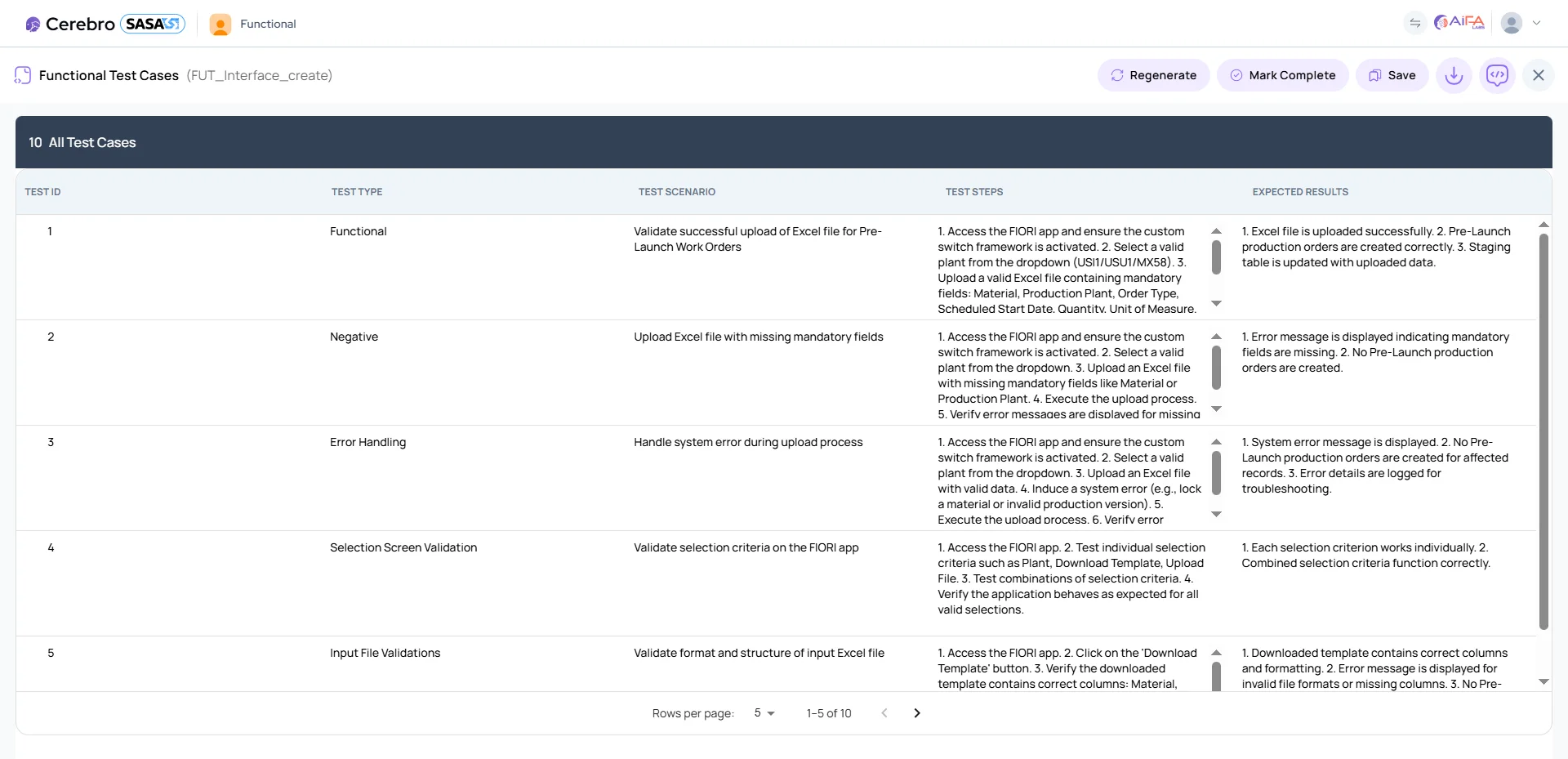
Task: Toggle completion status via Mark Complete
Action: pos(1282,74)
